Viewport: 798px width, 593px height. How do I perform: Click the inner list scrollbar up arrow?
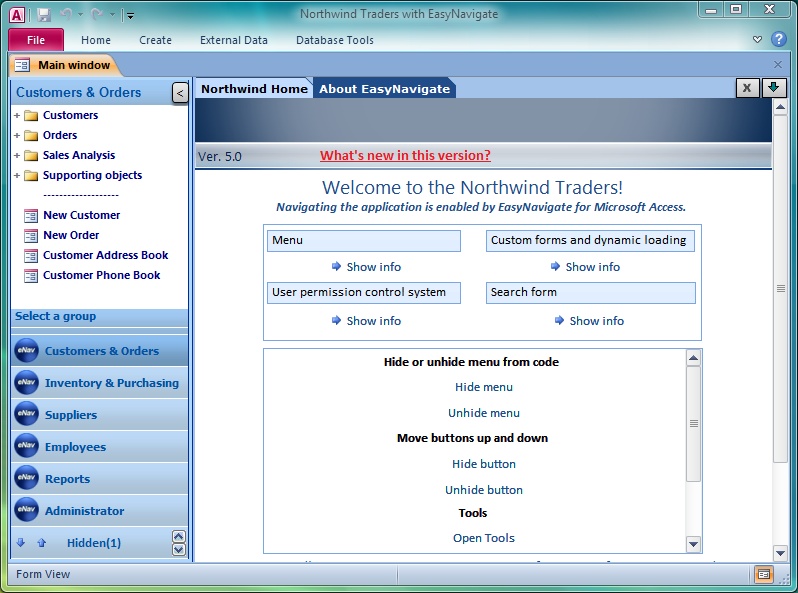click(693, 358)
